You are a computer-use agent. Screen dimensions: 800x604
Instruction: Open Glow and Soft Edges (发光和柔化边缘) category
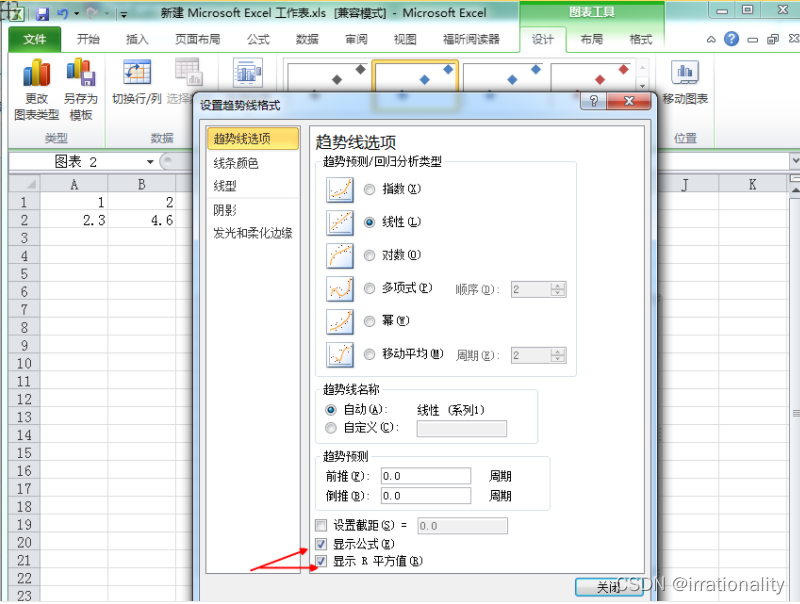(x=253, y=233)
